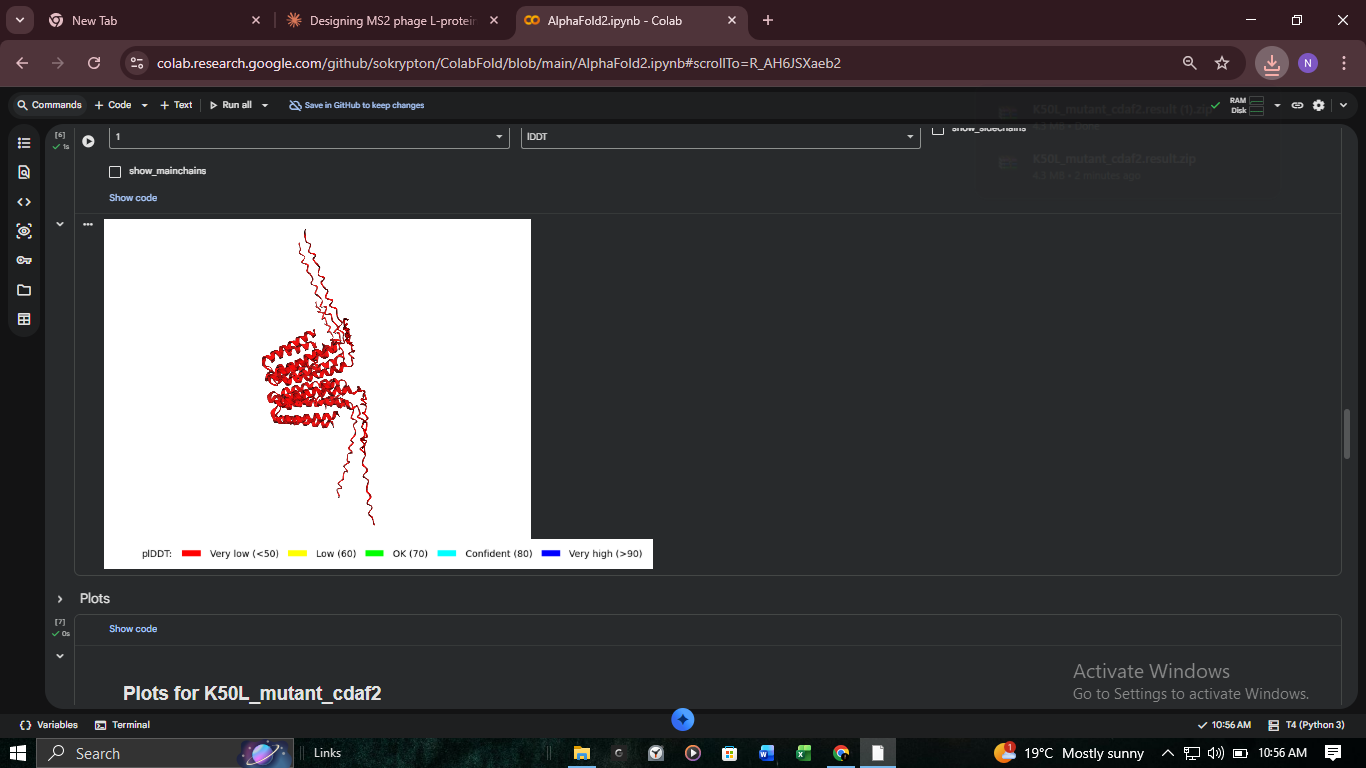Open the Windows notification center icon
The image size is (1366, 768).
pos(1333,753)
